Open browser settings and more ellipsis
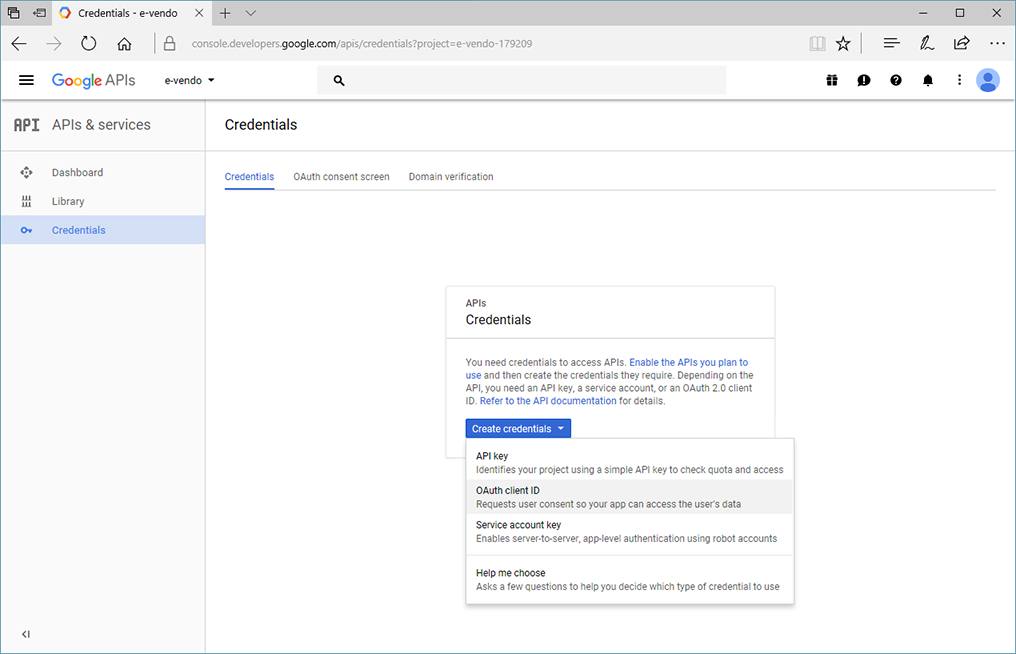1016x654 pixels. (x=997, y=43)
